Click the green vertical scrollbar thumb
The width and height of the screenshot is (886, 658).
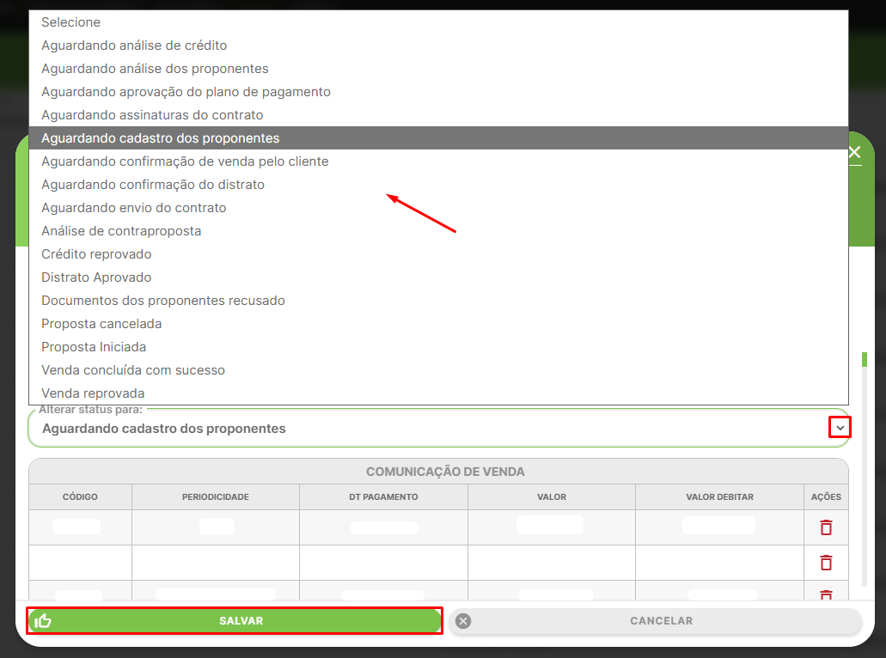click(864, 360)
